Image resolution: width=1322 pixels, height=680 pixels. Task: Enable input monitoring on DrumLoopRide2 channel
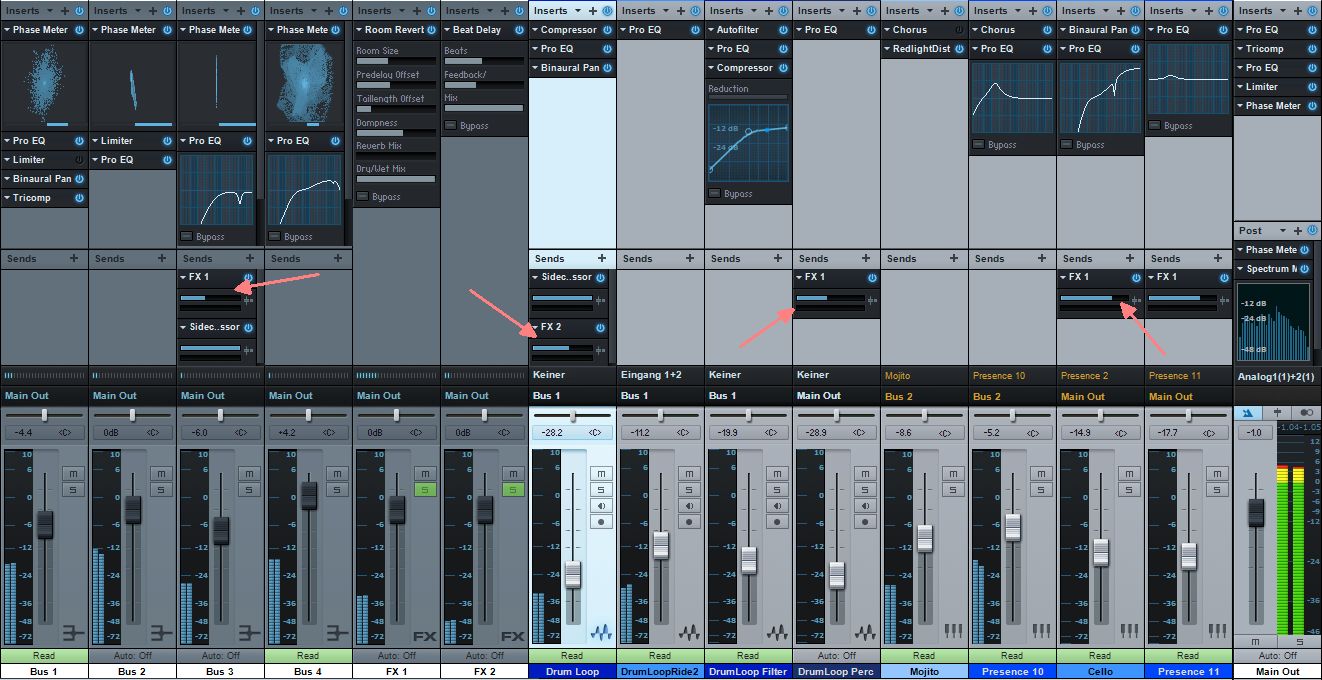[x=689, y=506]
